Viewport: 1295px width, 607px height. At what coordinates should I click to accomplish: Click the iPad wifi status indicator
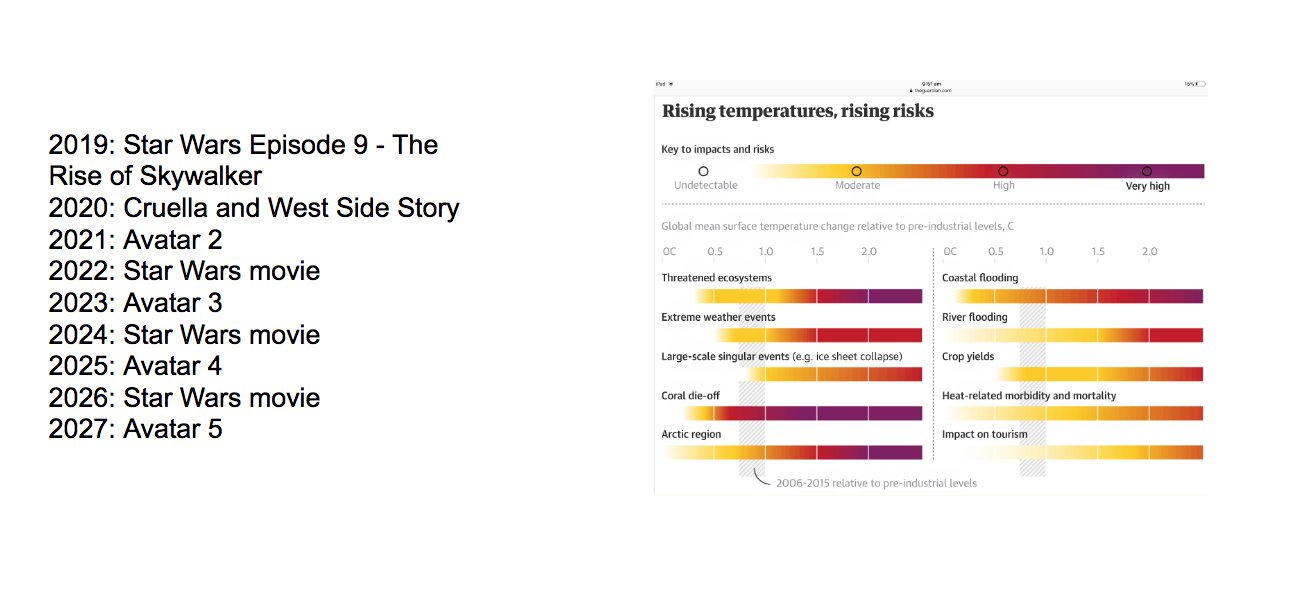click(x=671, y=84)
